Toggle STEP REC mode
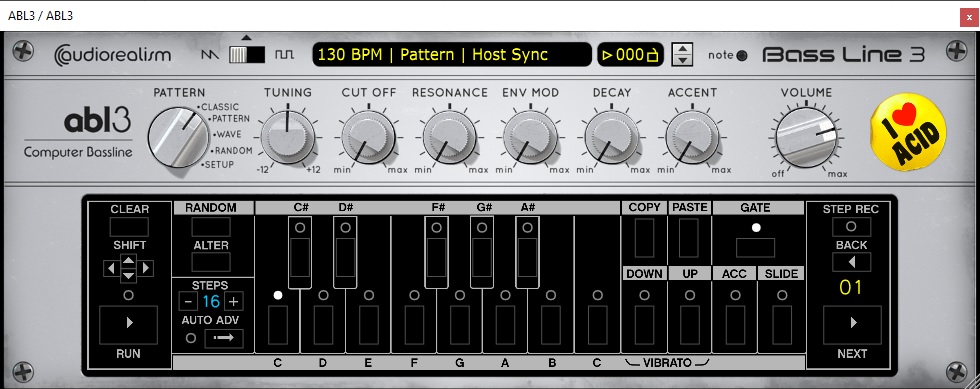 coord(851,227)
